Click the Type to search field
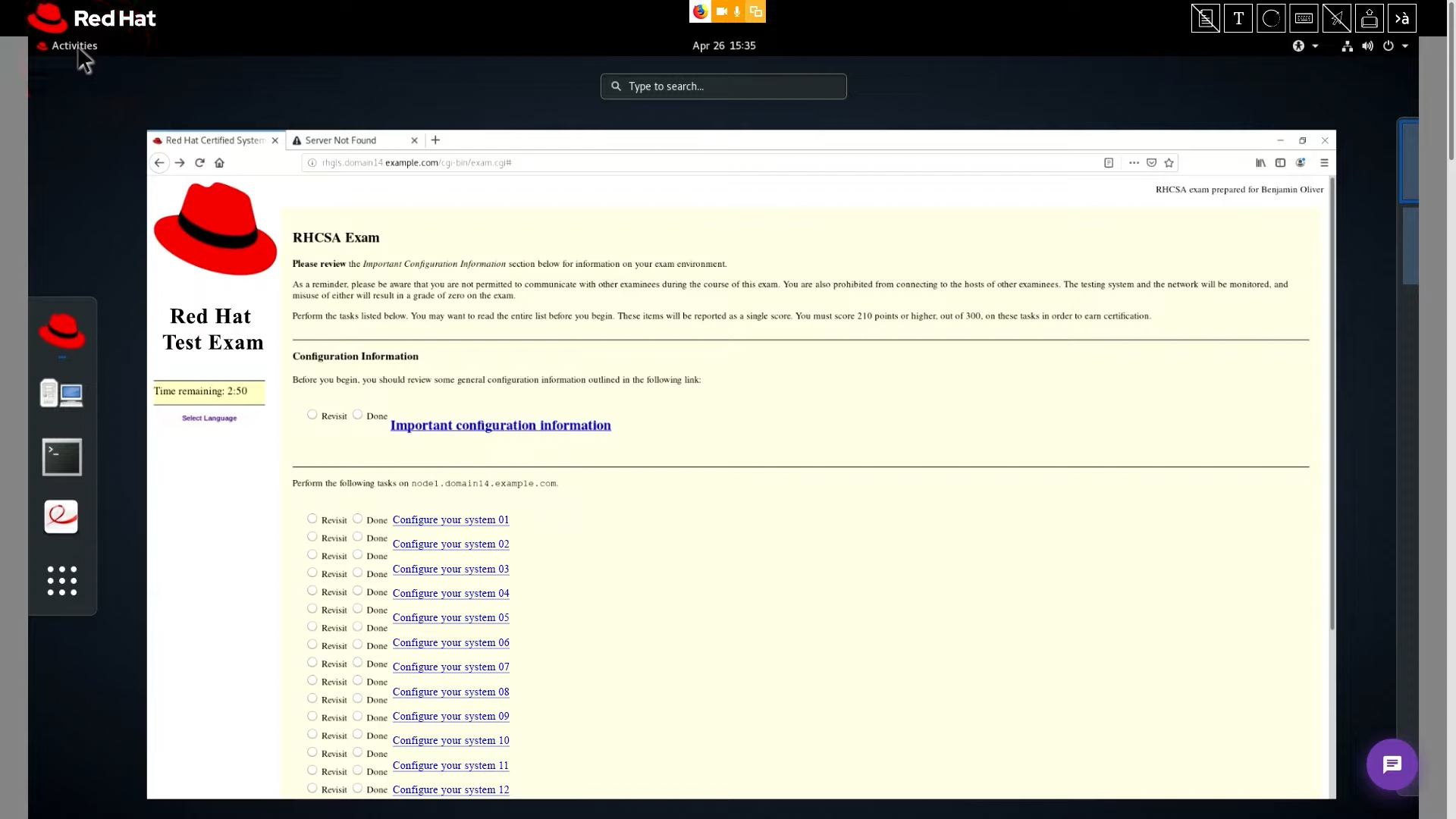The height and width of the screenshot is (819, 1456). [723, 86]
